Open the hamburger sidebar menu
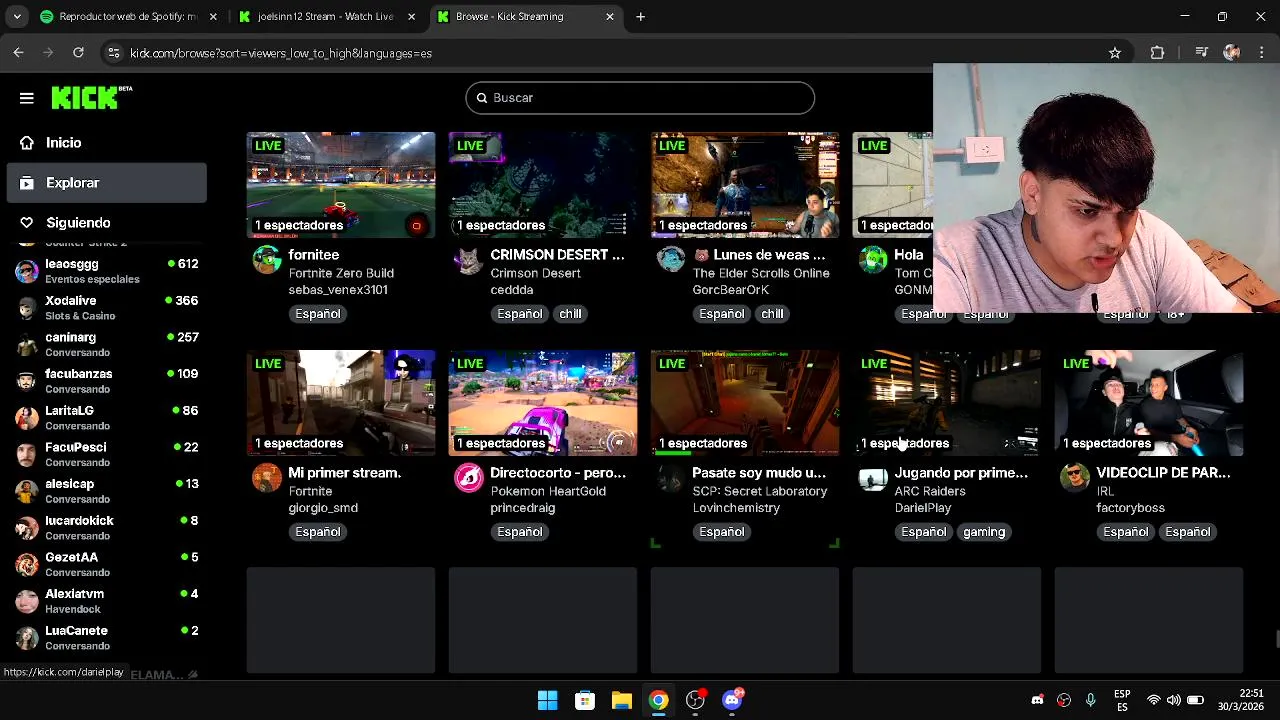1280x720 pixels. tap(27, 98)
